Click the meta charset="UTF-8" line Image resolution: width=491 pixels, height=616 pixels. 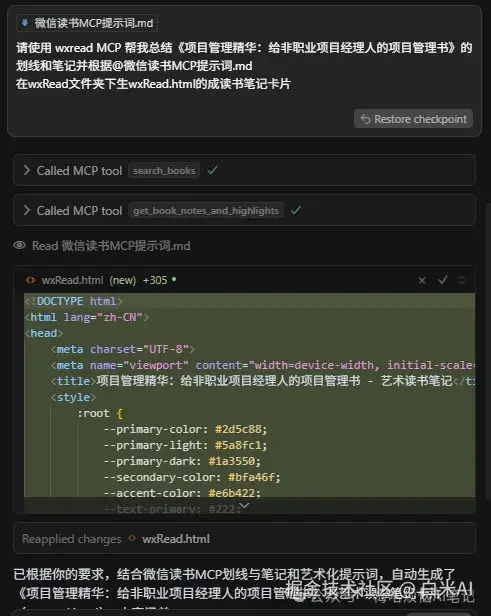(x=123, y=349)
